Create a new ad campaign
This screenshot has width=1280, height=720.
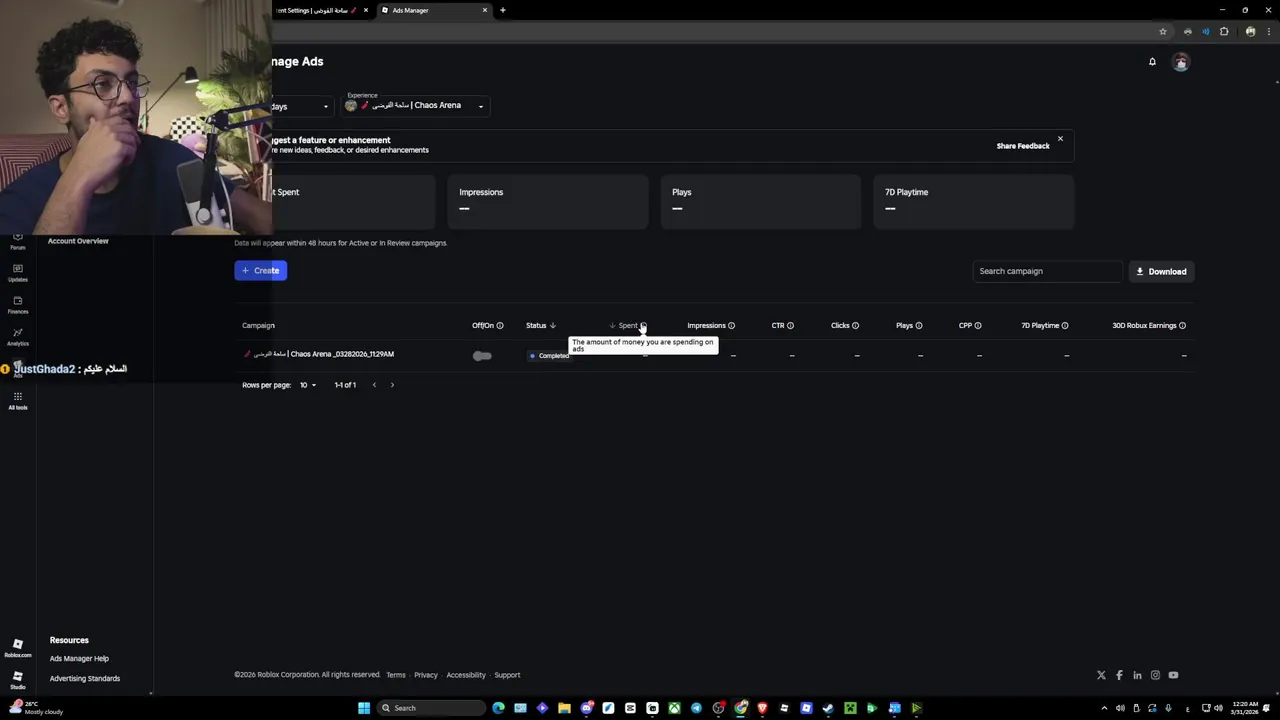coord(260,271)
